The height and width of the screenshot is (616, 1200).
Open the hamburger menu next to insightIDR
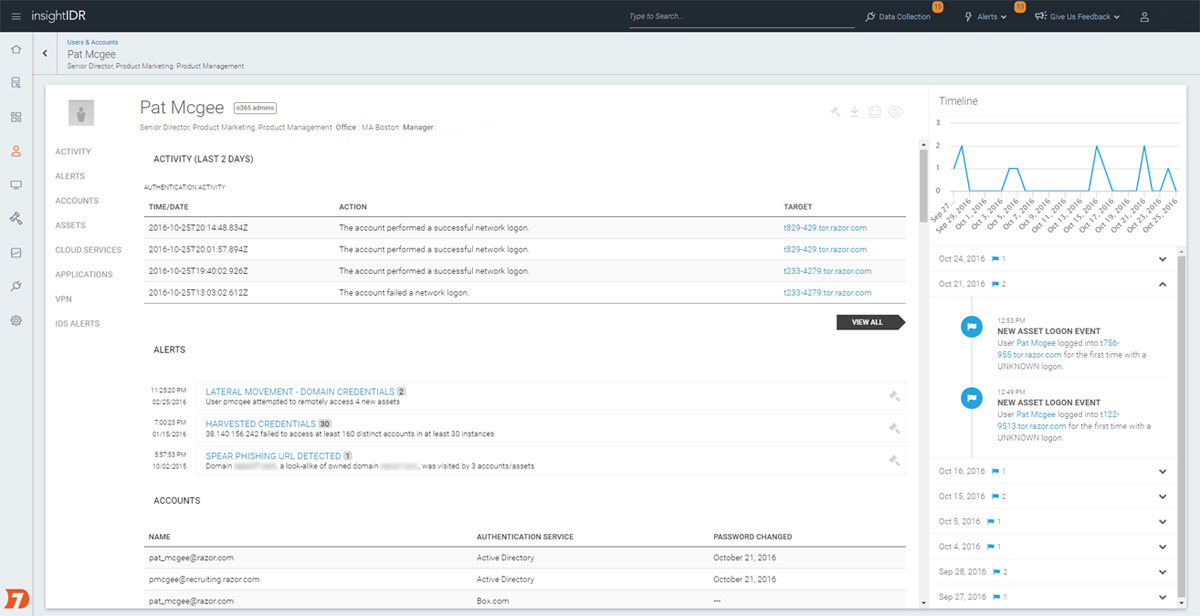(15, 16)
